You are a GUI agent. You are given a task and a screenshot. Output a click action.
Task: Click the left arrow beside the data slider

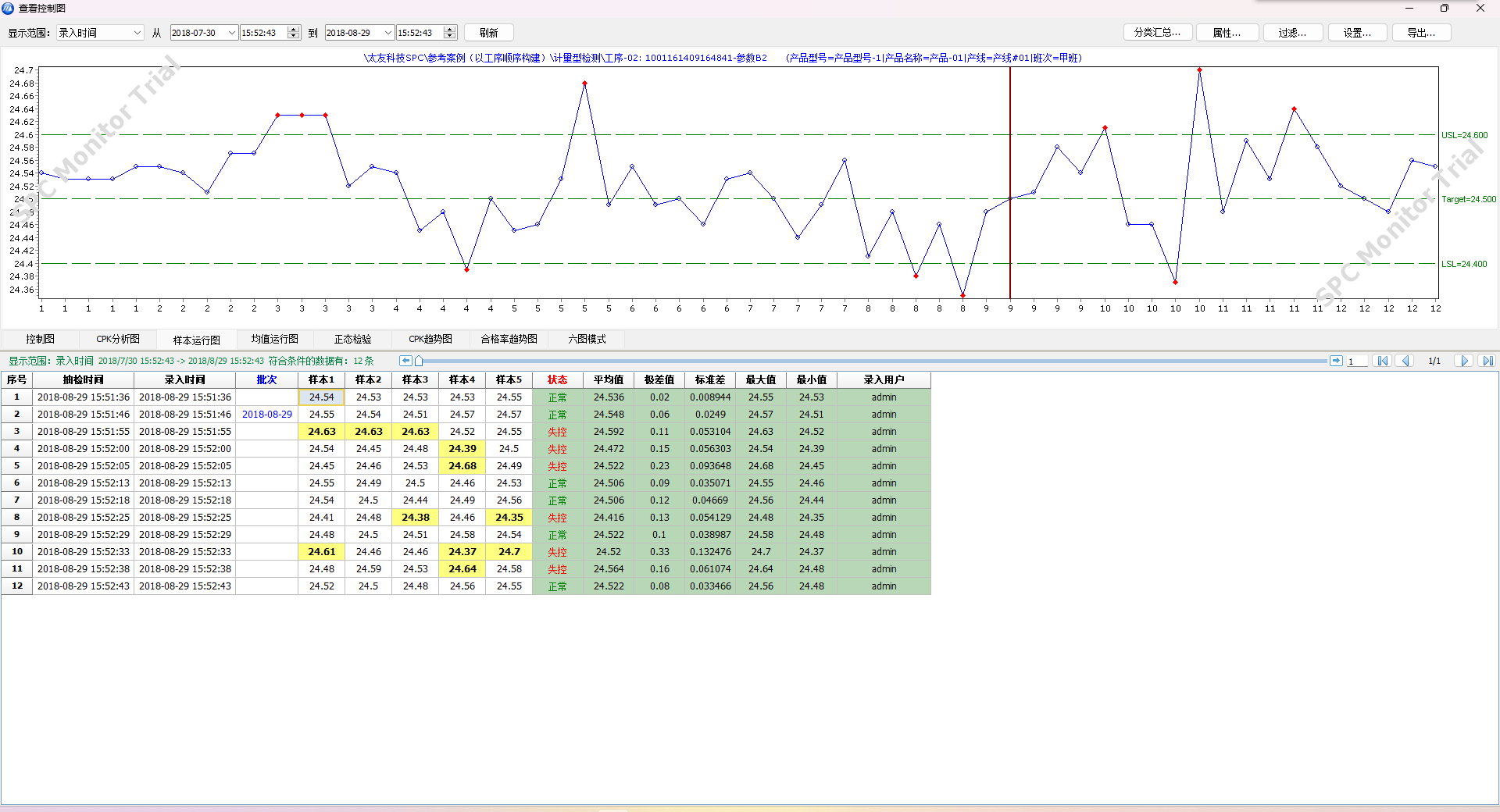coord(405,361)
